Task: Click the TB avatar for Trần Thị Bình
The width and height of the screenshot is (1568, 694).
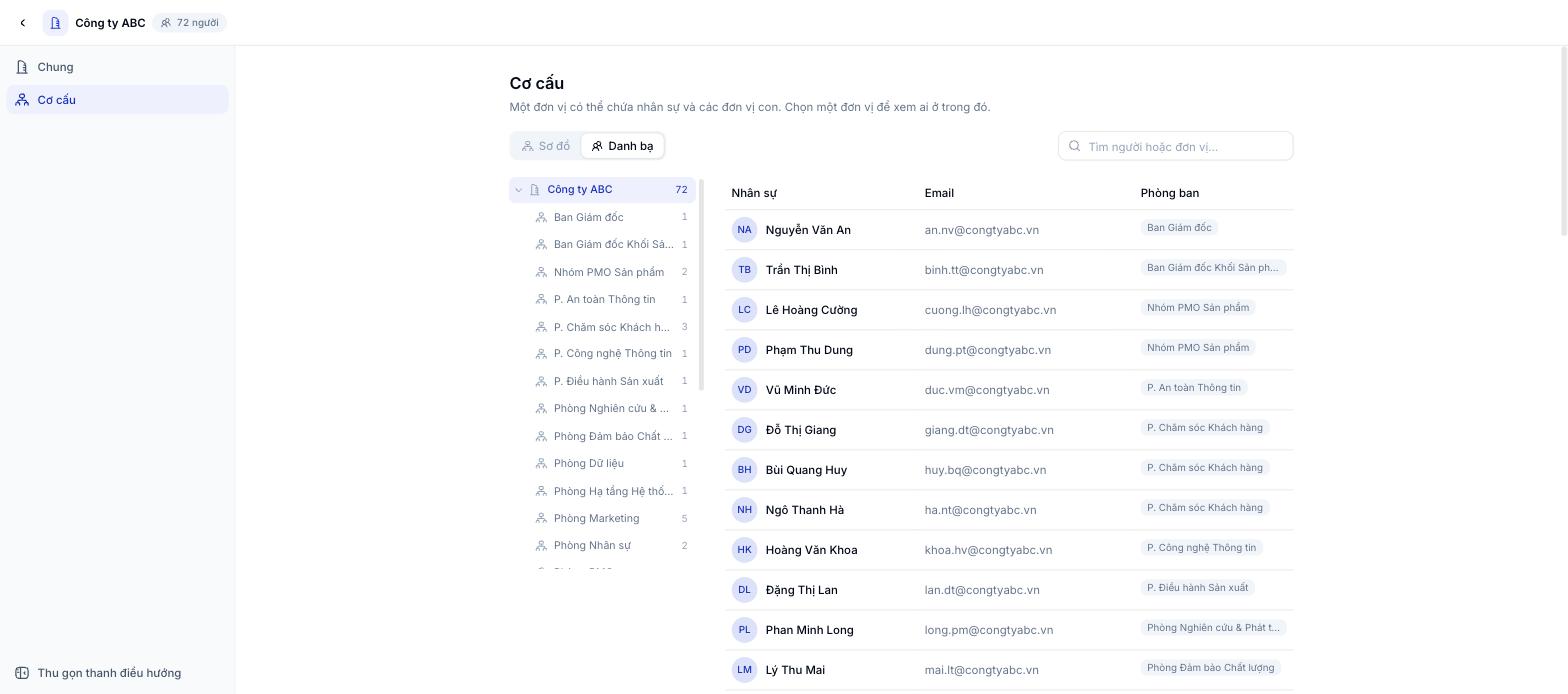Action: (x=744, y=270)
